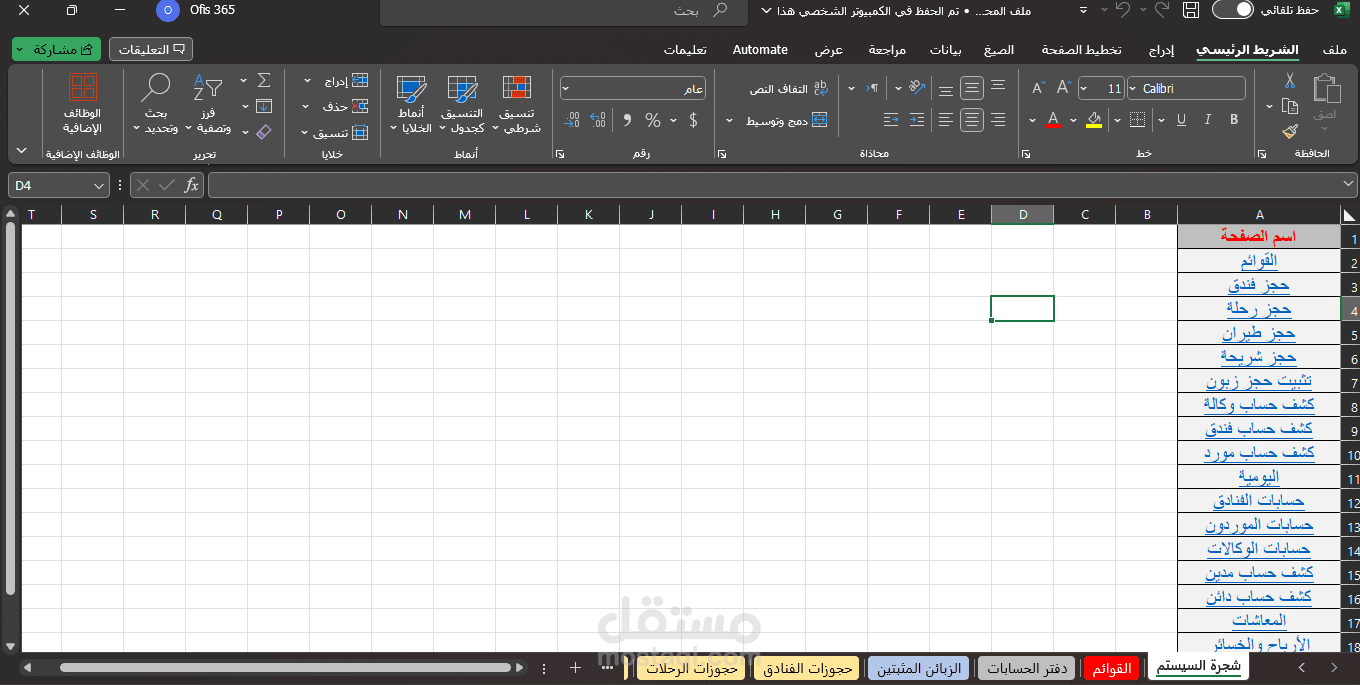Open the الصيغ Formulas tab
This screenshot has height=685, width=1360.
[998, 50]
